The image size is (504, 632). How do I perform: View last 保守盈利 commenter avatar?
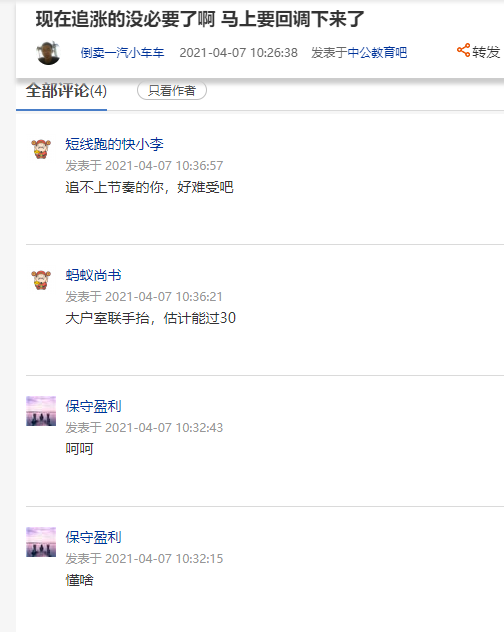click(41, 542)
